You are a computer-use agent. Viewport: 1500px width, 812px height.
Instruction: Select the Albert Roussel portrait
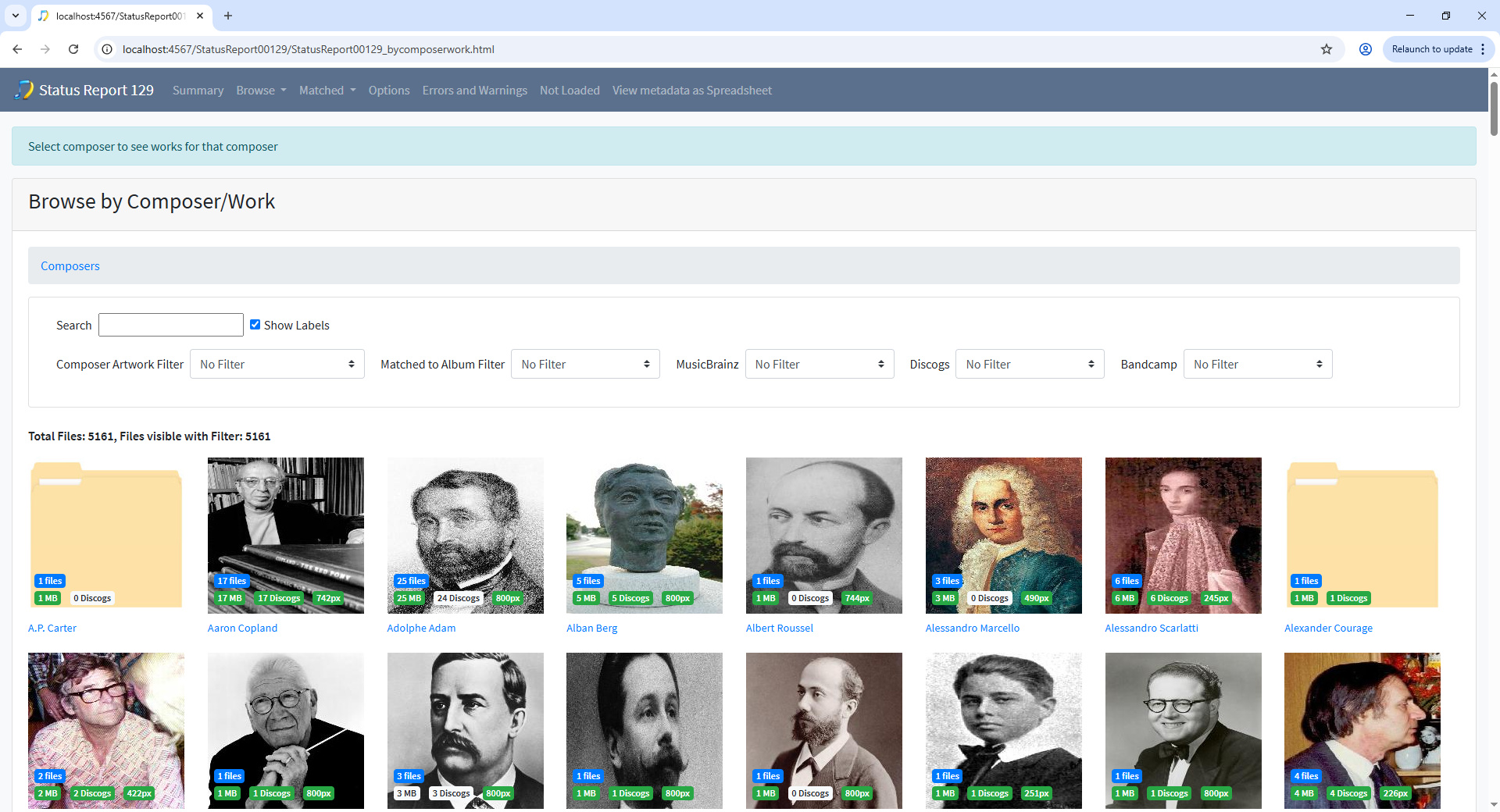point(824,535)
